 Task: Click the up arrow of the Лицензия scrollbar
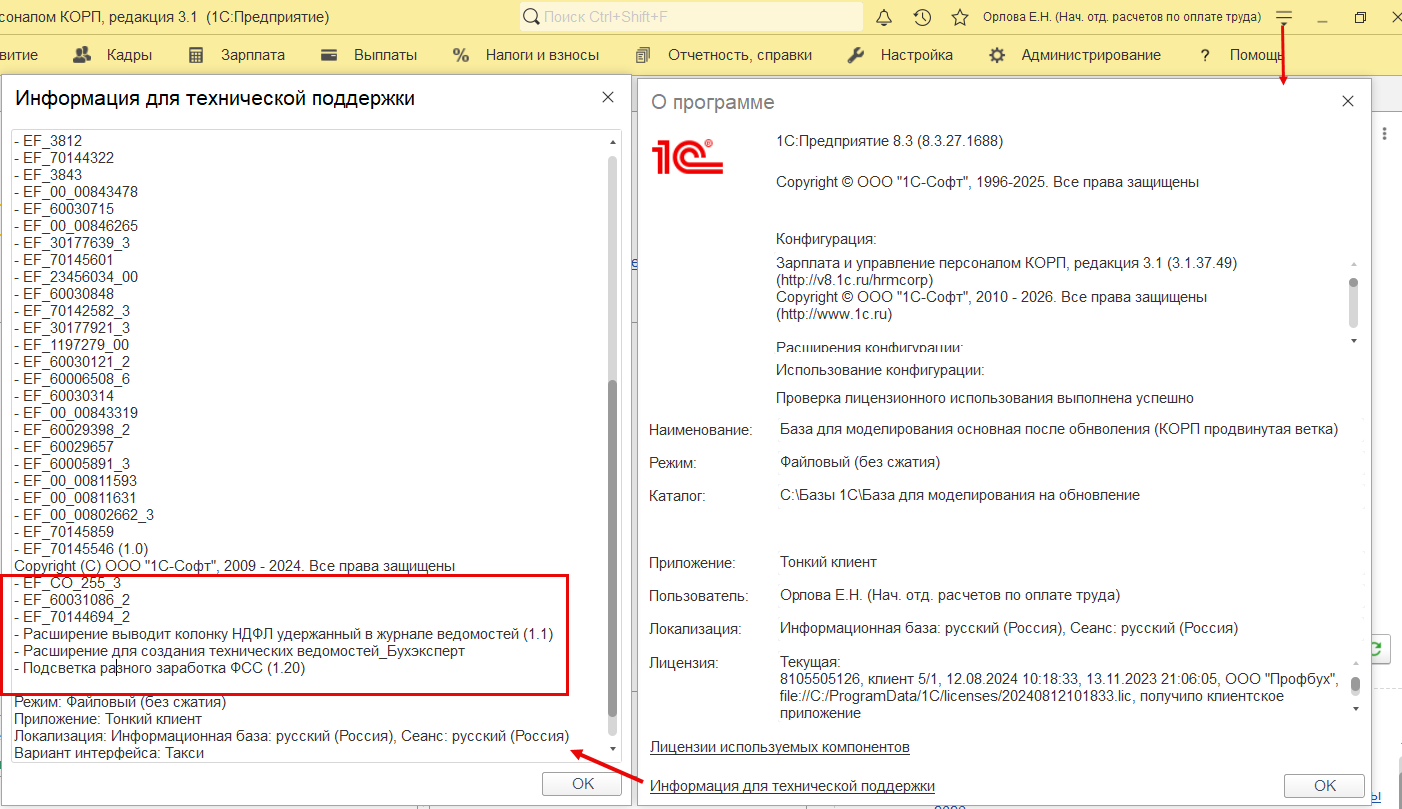[x=1356, y=663]
